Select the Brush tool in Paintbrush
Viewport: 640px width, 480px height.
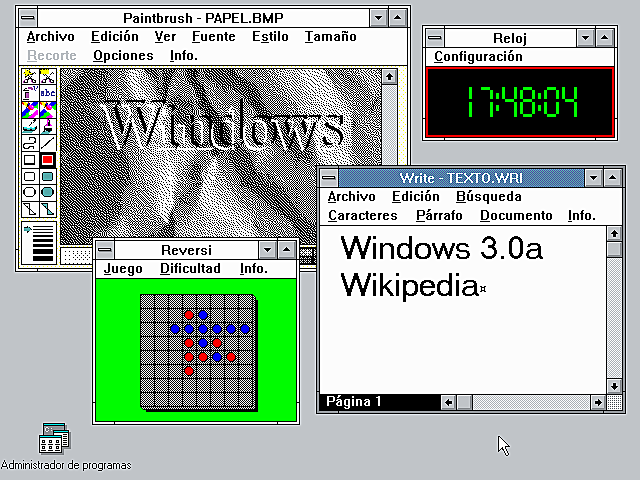click(48, 127)
